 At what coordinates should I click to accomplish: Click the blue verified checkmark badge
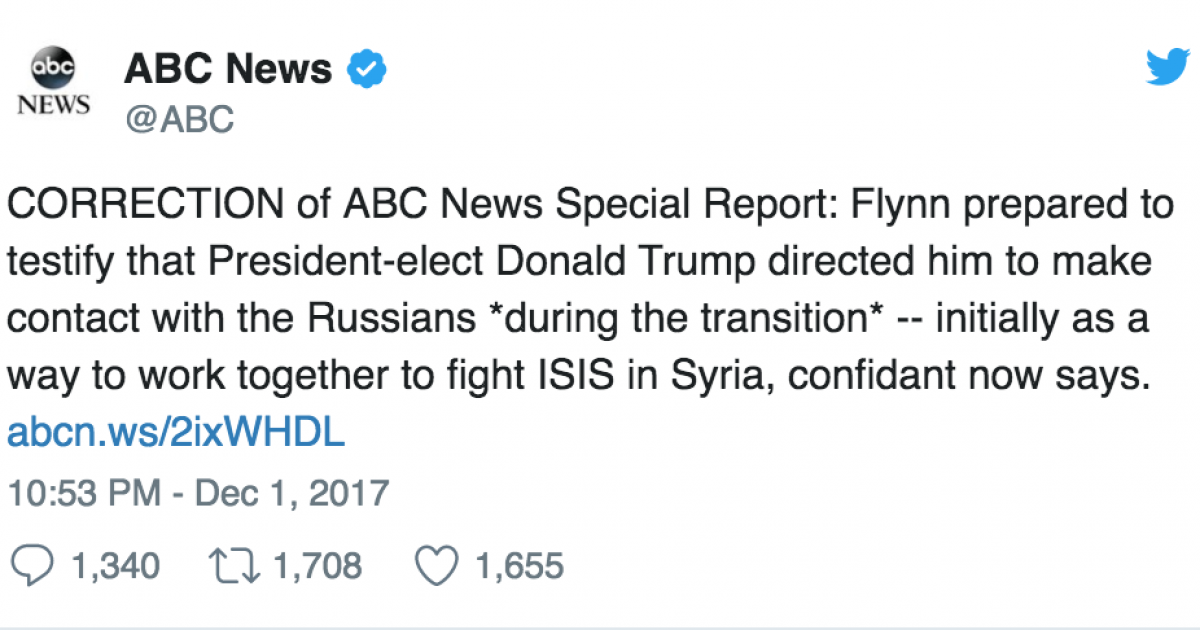pyautogui.click(x=367, y=70)
